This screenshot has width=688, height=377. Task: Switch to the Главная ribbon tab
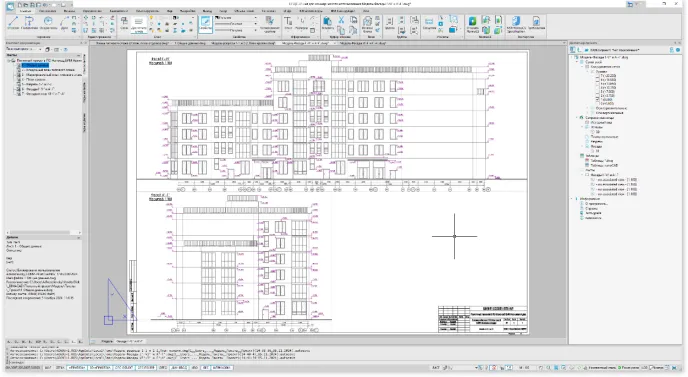pyautogui.click(x=25, y=11)
